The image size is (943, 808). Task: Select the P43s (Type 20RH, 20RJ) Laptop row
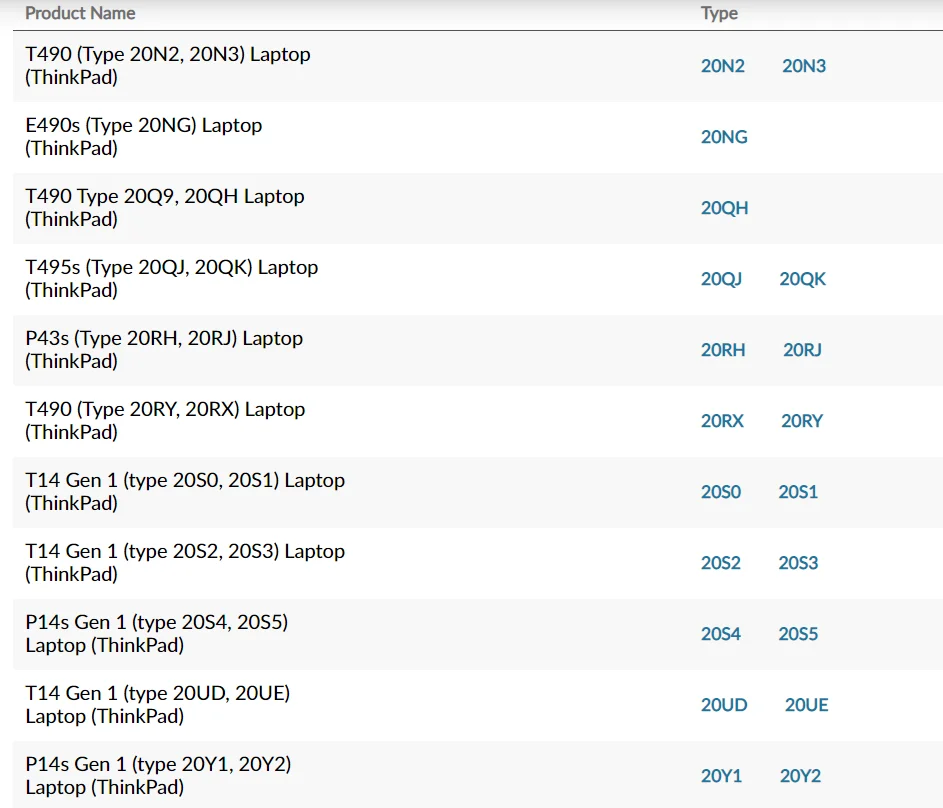478,350
